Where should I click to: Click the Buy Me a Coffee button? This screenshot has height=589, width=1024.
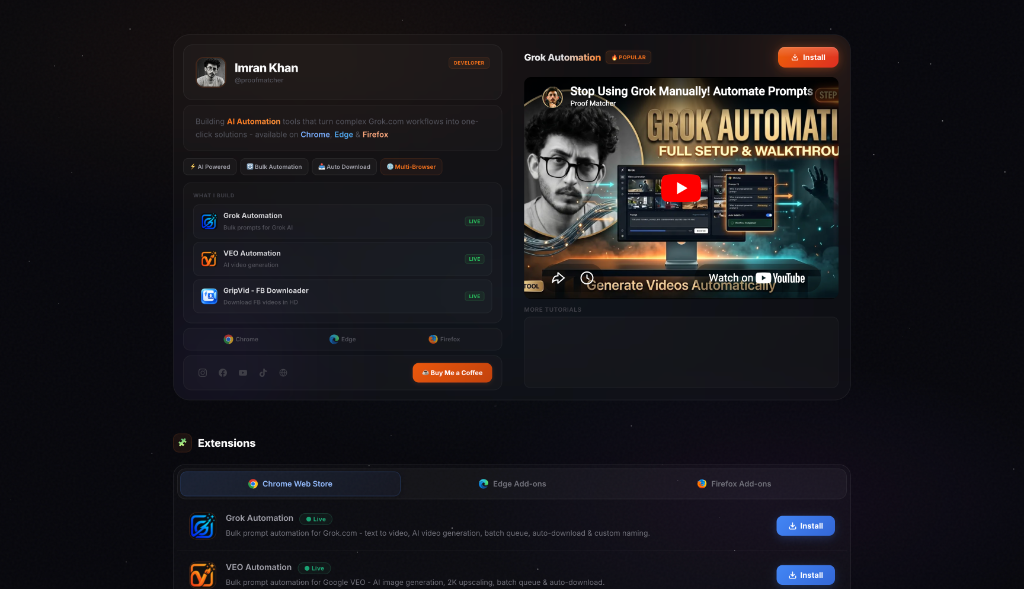[452, 373]
